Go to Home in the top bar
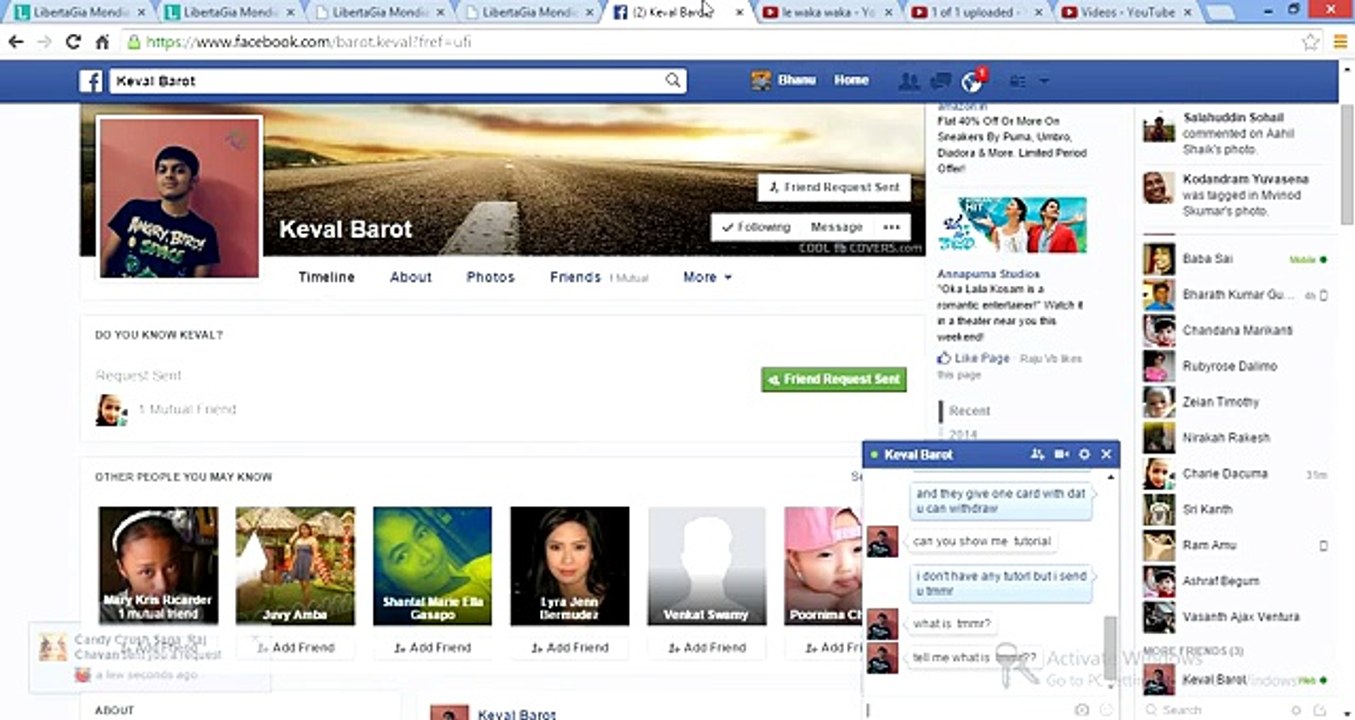This screenshot has height=720, width=1355. click(851, 80)
